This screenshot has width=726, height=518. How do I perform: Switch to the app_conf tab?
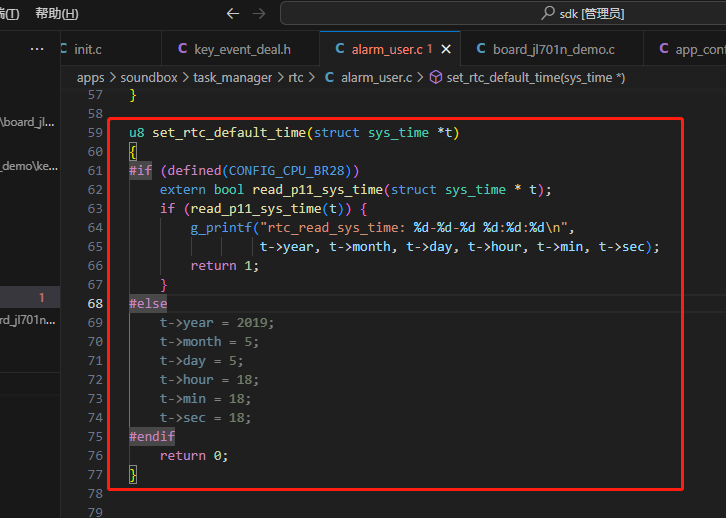685,49
